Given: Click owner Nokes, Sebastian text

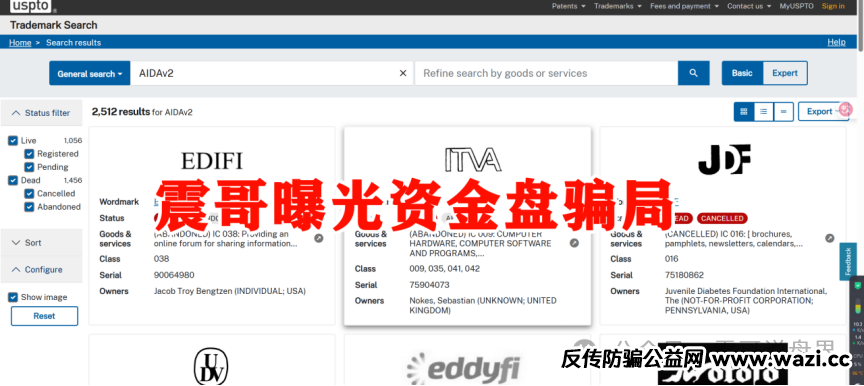Looking at the screenshot, I should pos(483,306).
